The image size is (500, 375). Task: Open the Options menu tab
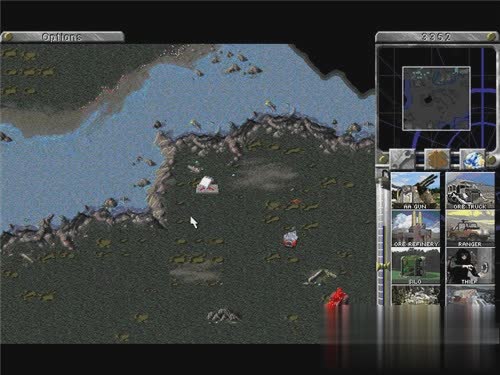click(62, 37)
